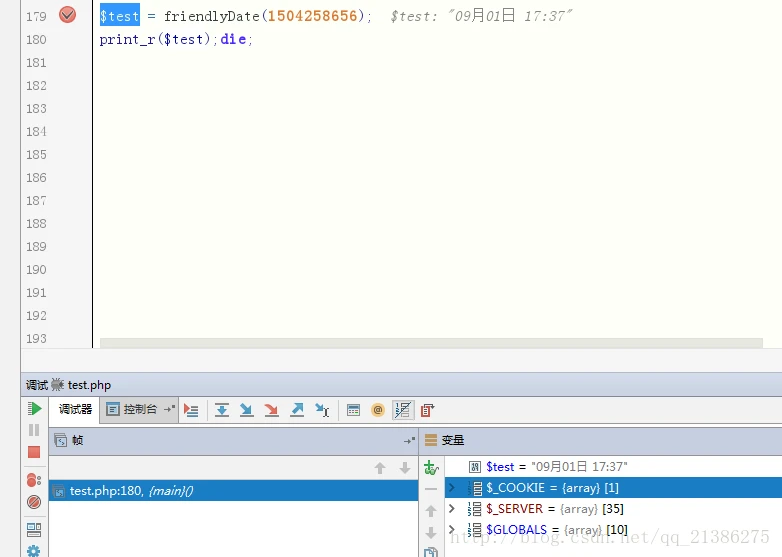The image size is (782, 557).
Task: Open View Breakpoints from left sidebar
Action: pyautogui.click(x=34, y=480)
